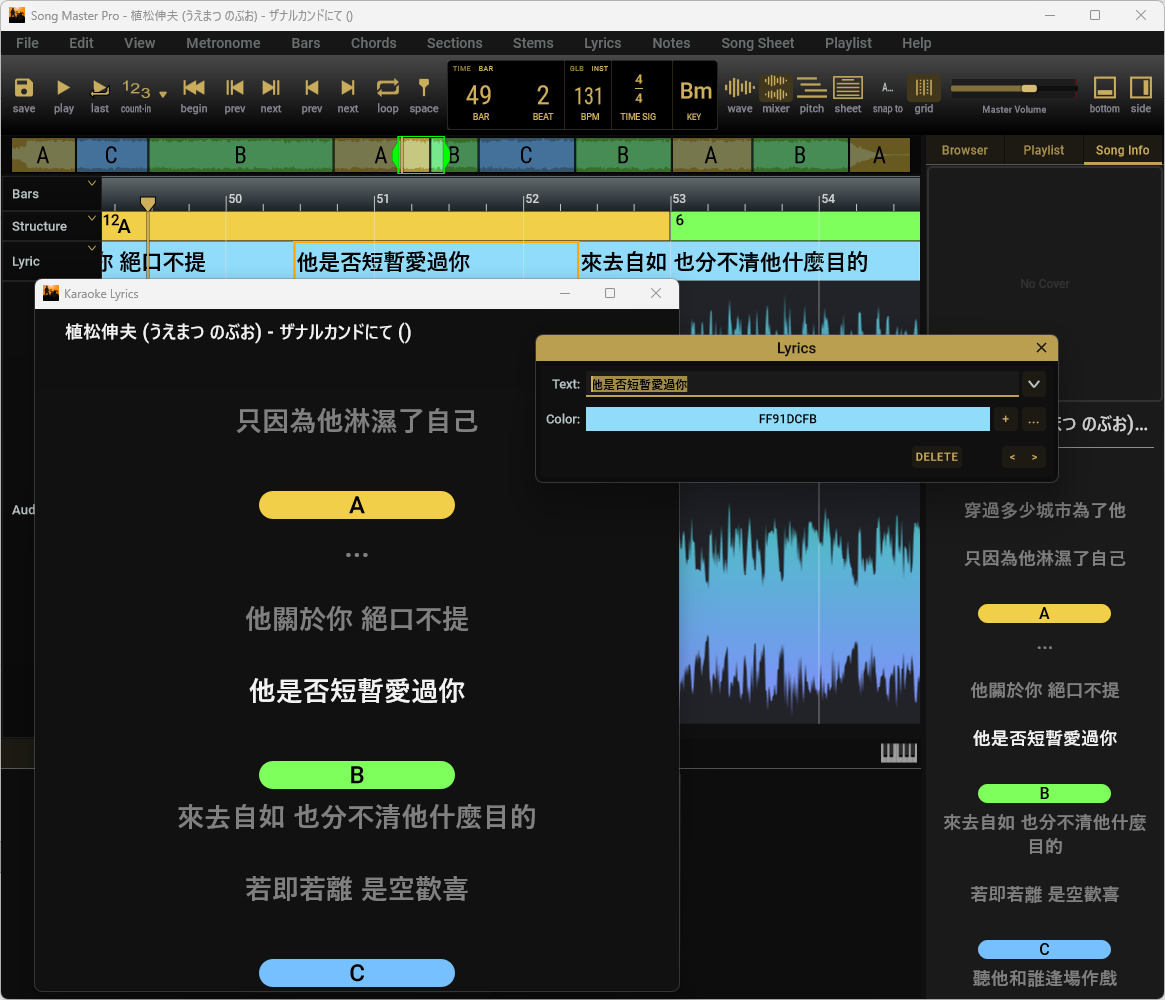
Task: Click 穿過多少城市為了他 in Song Info panel
Action: (x=1044, y=510)
